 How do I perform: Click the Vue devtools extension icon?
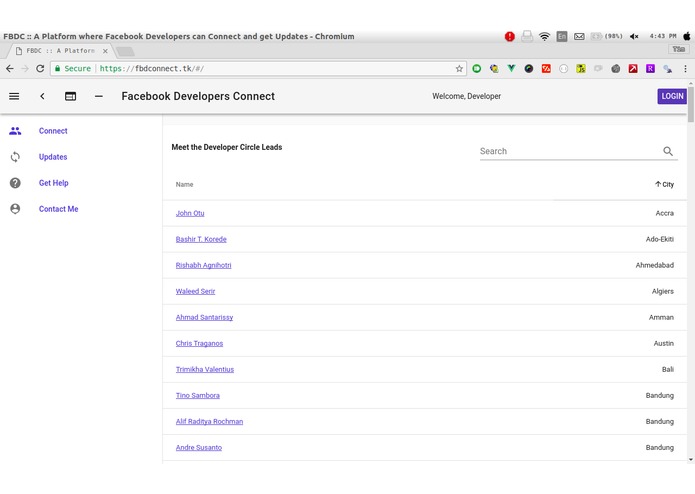(511, 68)
